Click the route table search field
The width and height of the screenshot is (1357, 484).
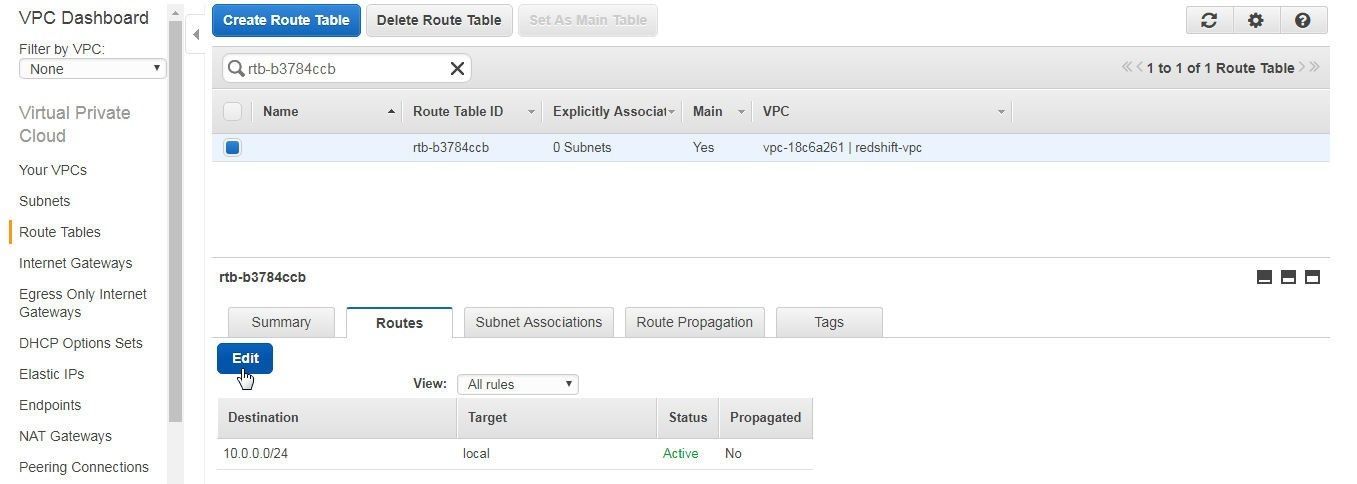[340, 68]
